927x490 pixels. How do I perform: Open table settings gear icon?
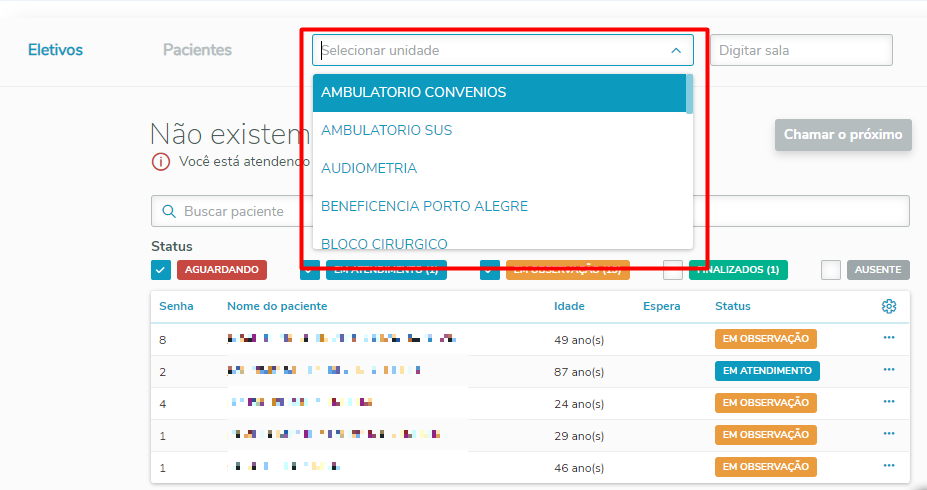(x=889, y=306)
